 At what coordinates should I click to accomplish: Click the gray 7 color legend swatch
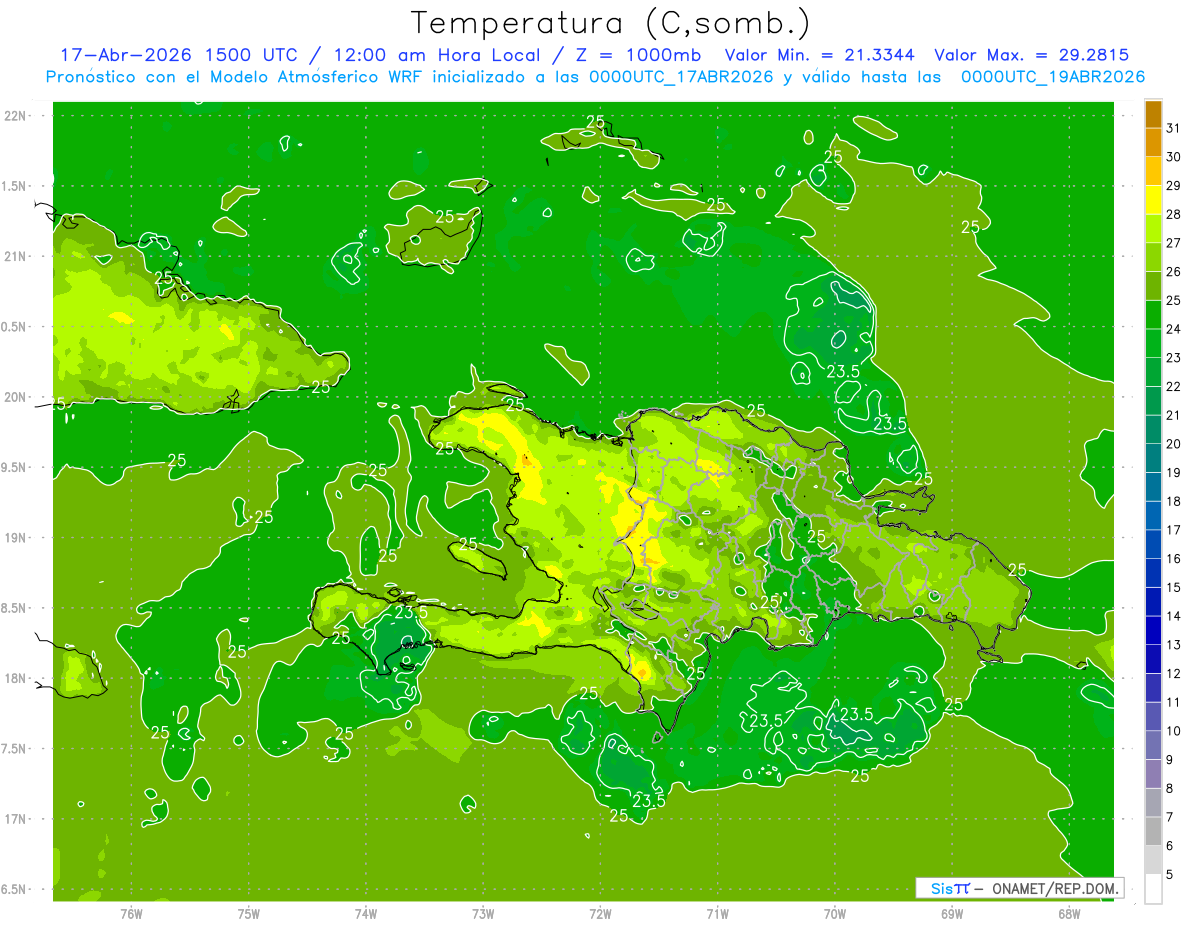click(x=1153, y=803)
